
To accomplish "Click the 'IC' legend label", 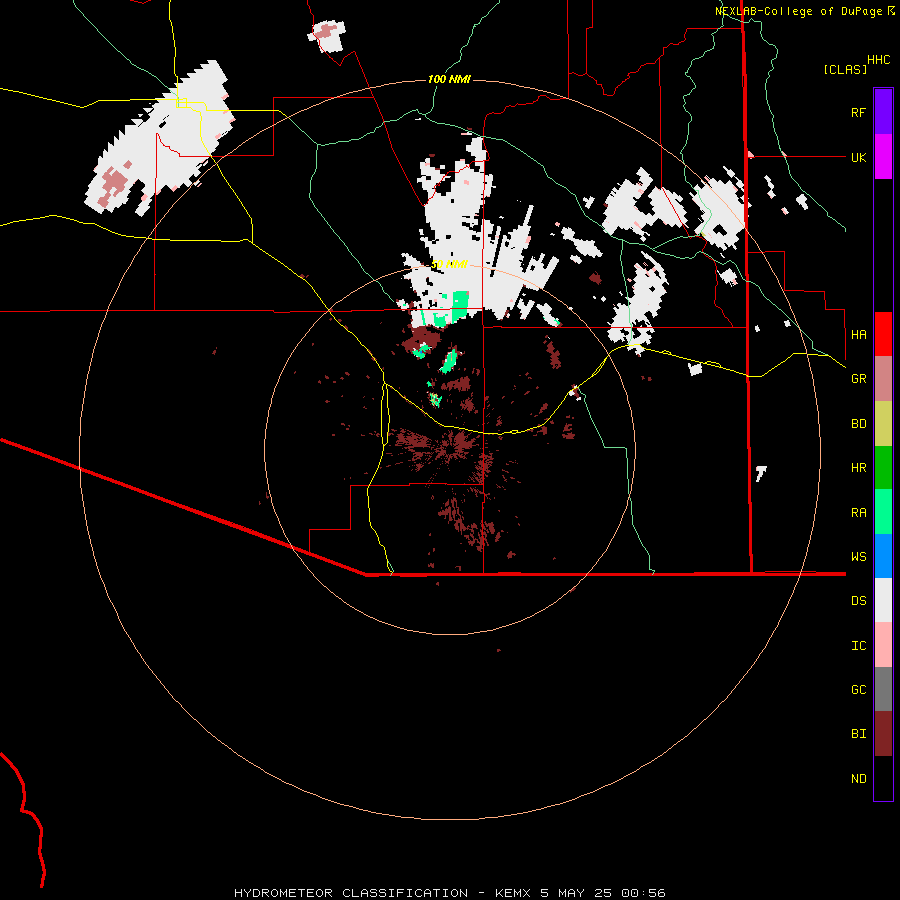I will [858, 646].
